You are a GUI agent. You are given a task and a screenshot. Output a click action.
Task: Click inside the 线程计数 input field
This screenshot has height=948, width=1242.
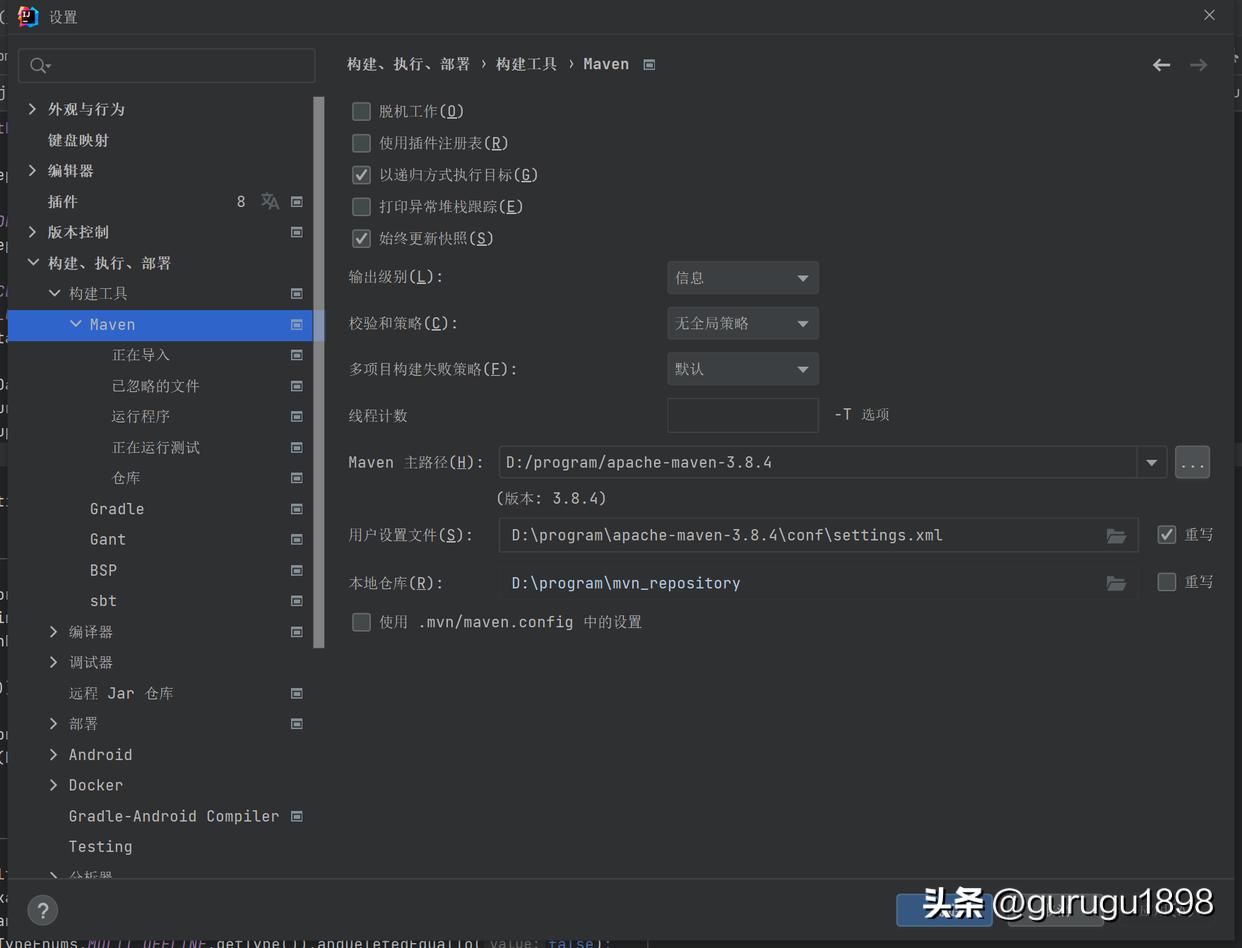742,415
